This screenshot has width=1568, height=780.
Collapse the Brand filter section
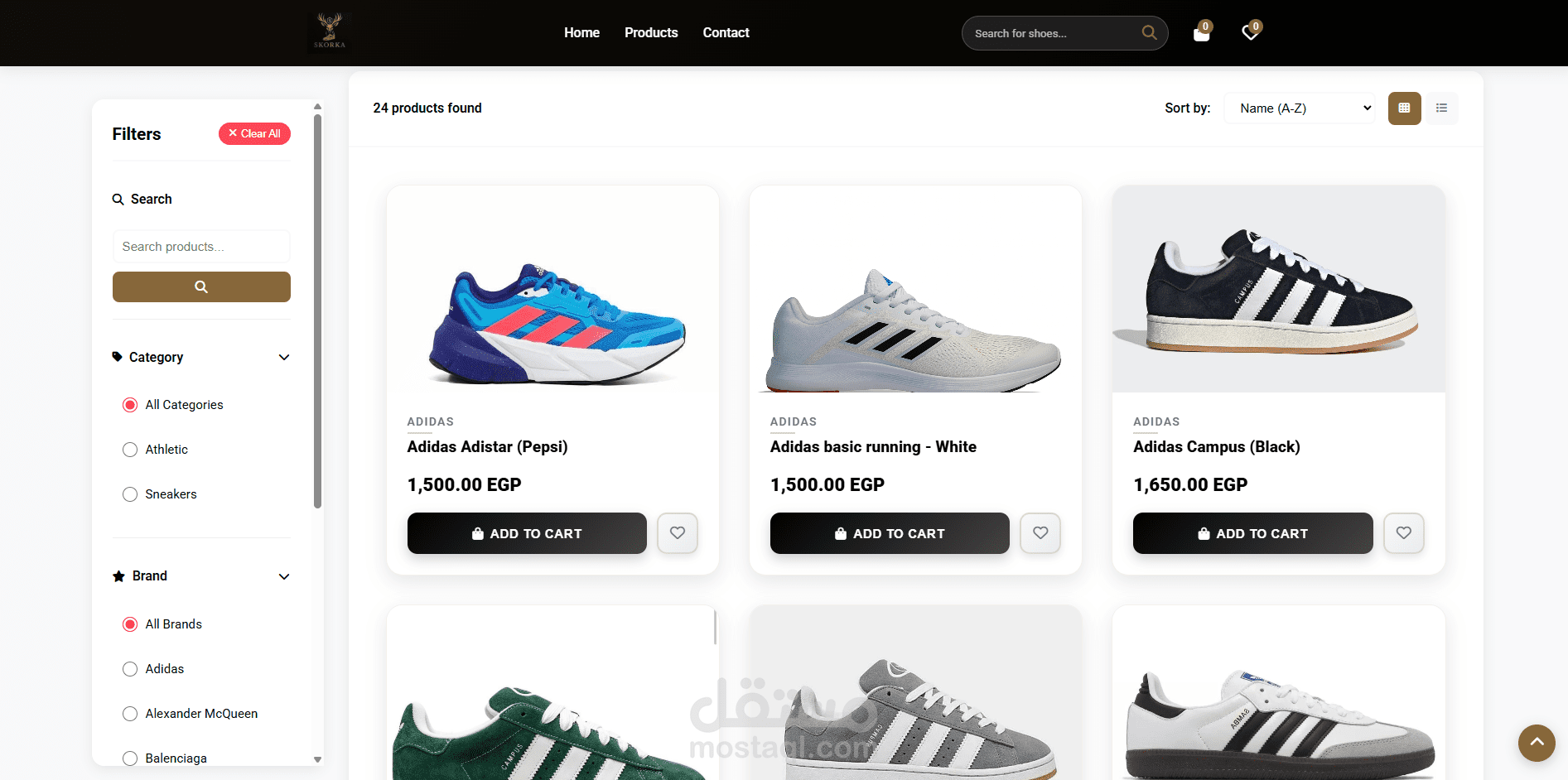click(x=284, y=576)
